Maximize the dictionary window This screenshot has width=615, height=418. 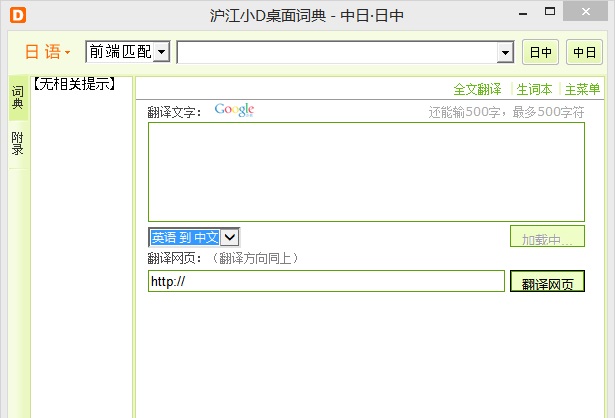[550, 12]
